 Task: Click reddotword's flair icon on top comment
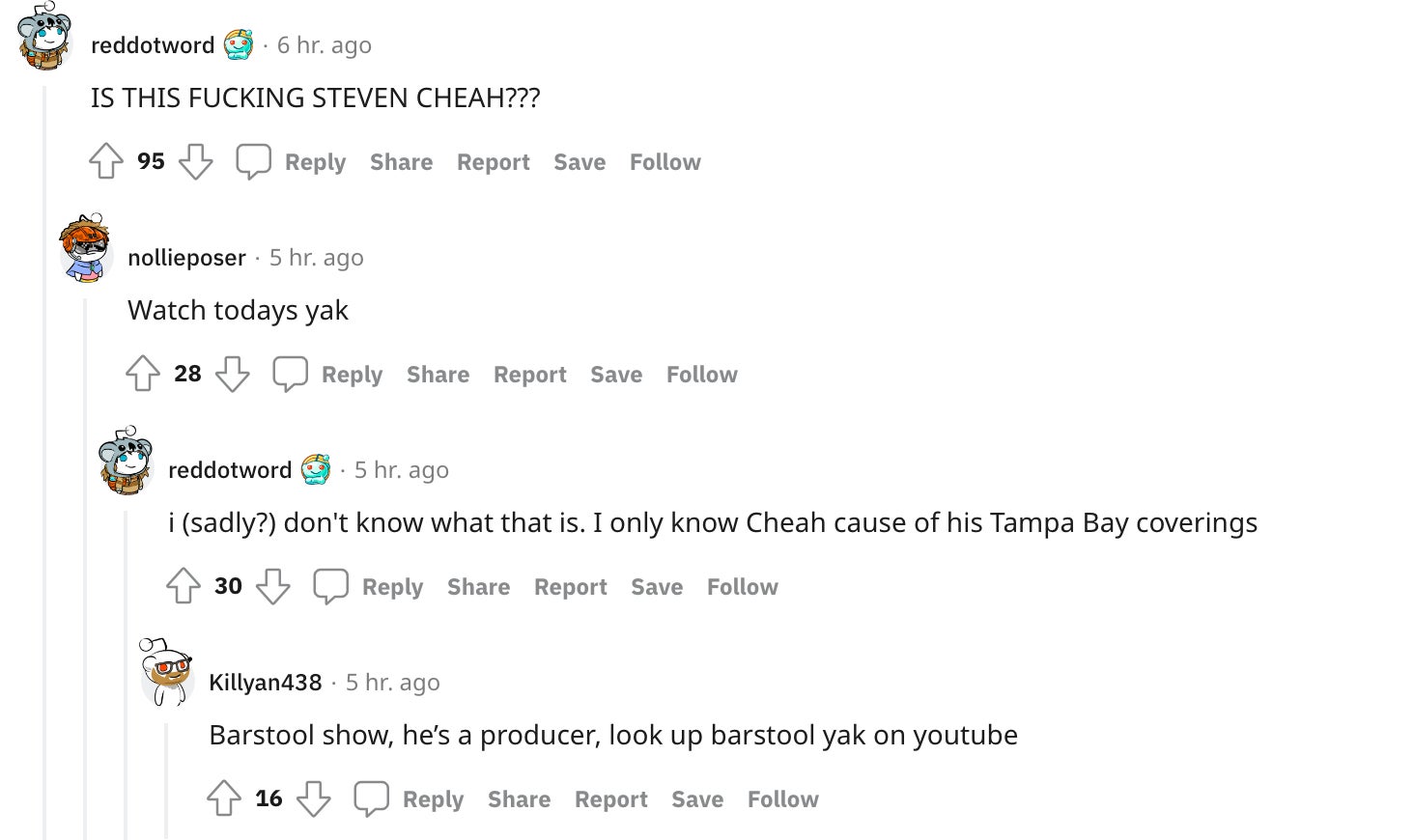click(239, 44)
